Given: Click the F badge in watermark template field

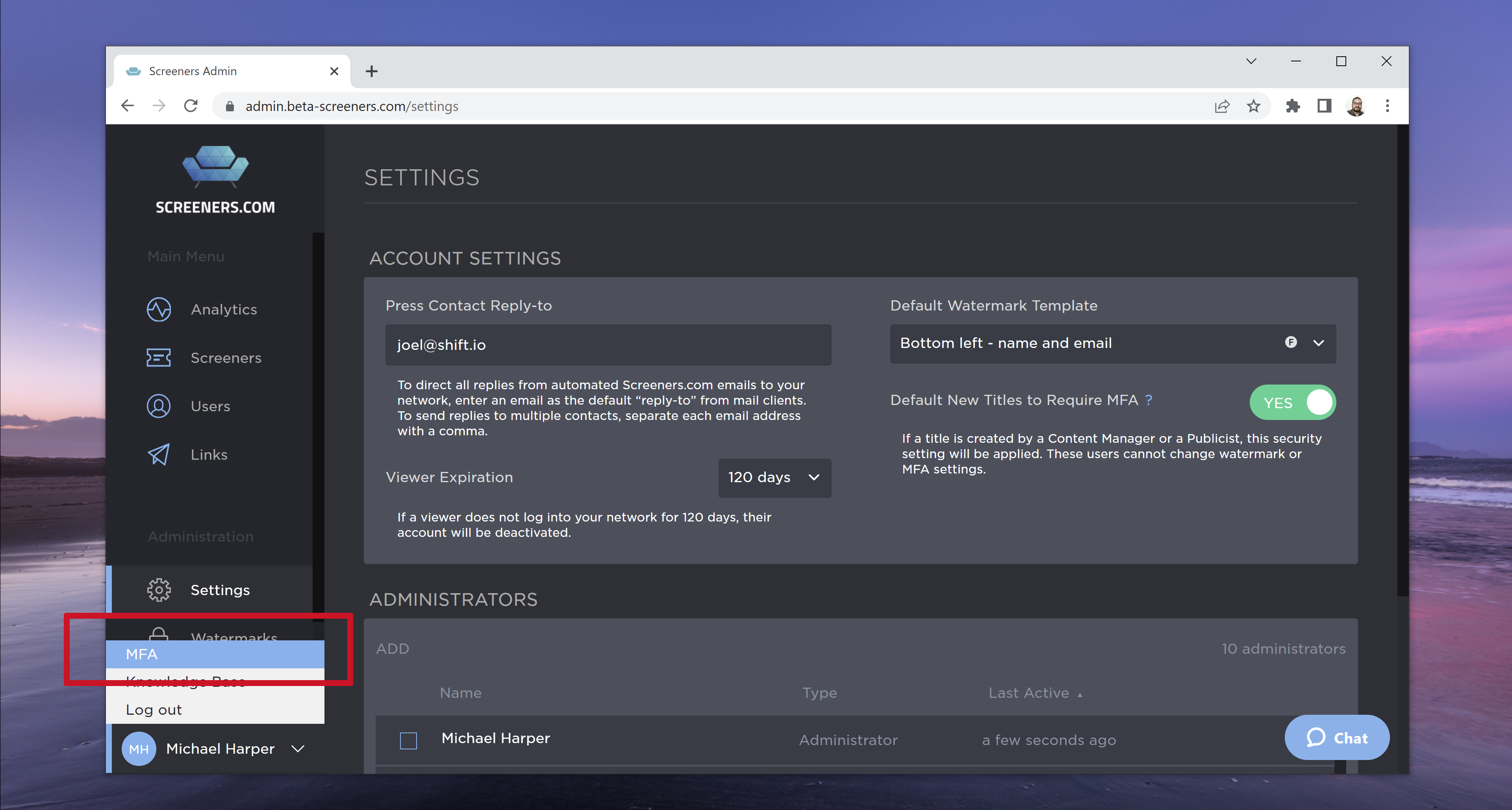Looking at the screenshot, I should point(1291,342).
